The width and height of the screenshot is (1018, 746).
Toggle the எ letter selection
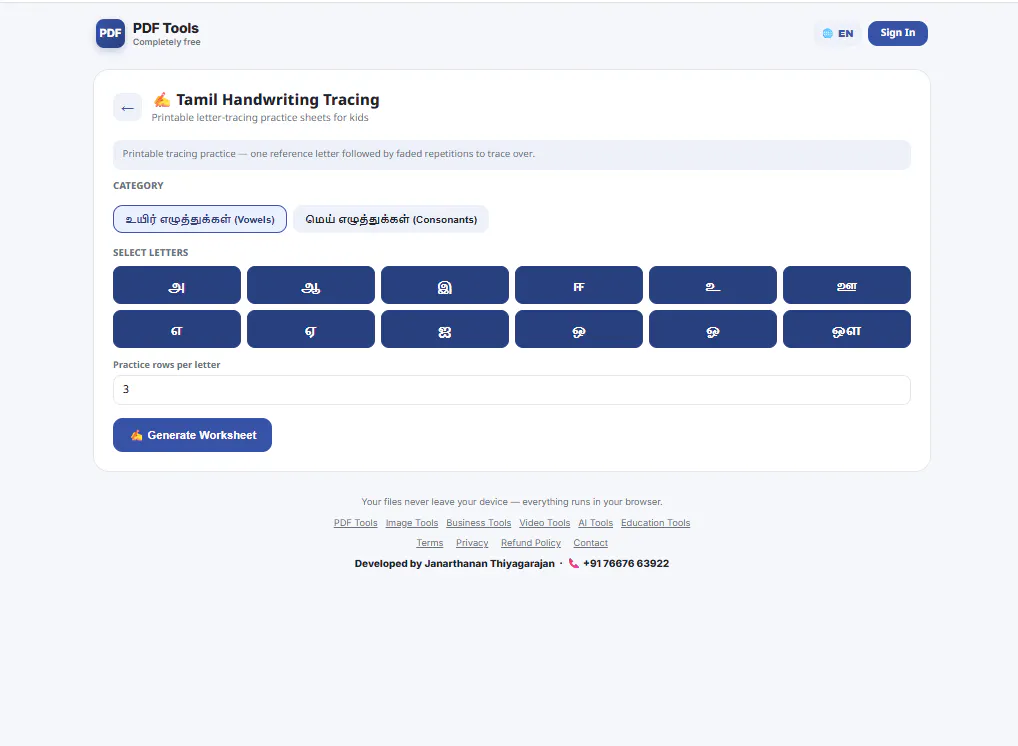tap(177, 329)
